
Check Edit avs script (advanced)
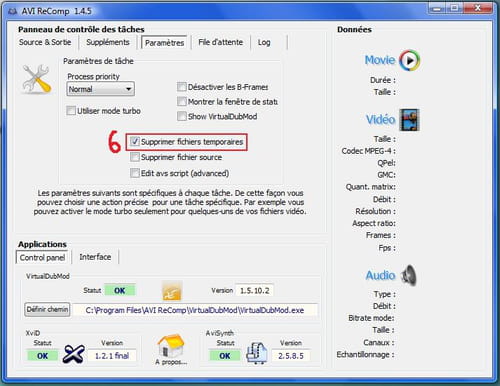click(135, 173)
